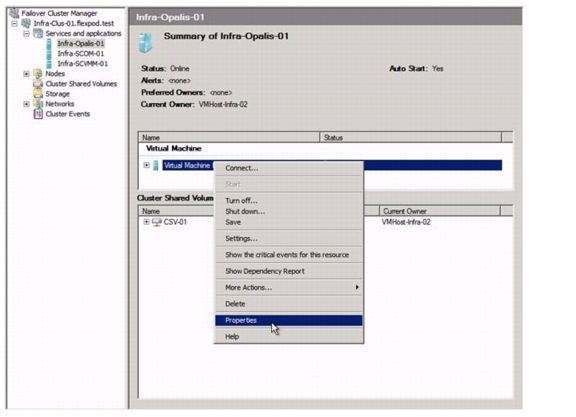Screen dimensions: 576x417
Task: Click the Nodes icon in tree
Action: 38,73
